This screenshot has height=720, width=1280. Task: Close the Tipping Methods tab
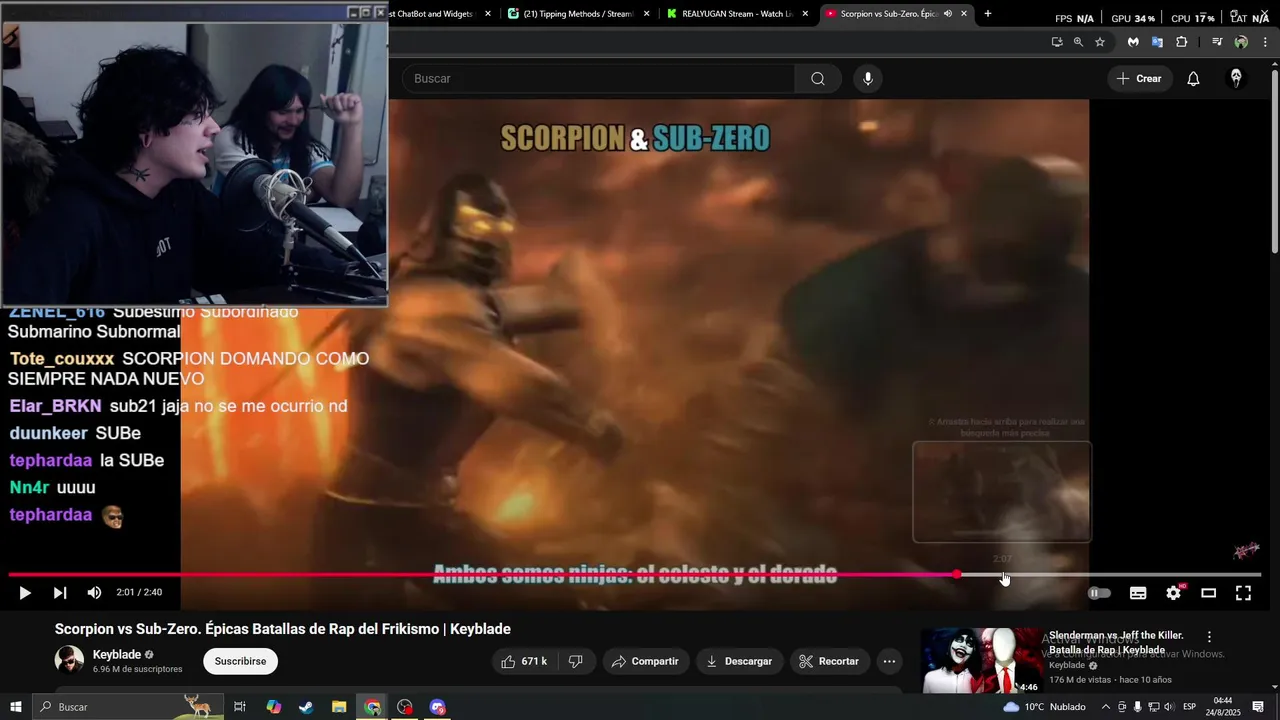coord(647,14)
